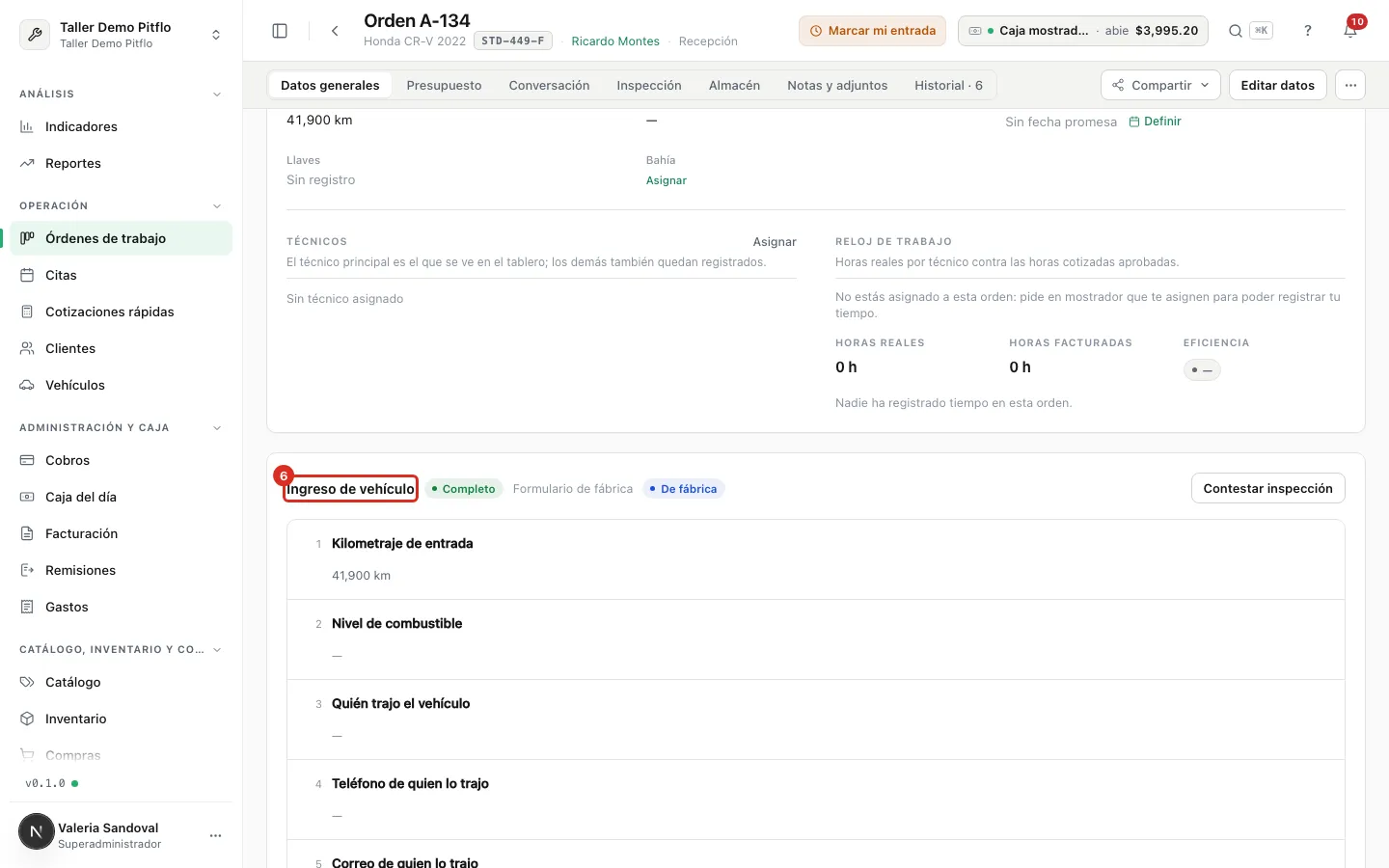Click Editar datos button
This screenshot has width=1389, height=868.
point(1277,85)
